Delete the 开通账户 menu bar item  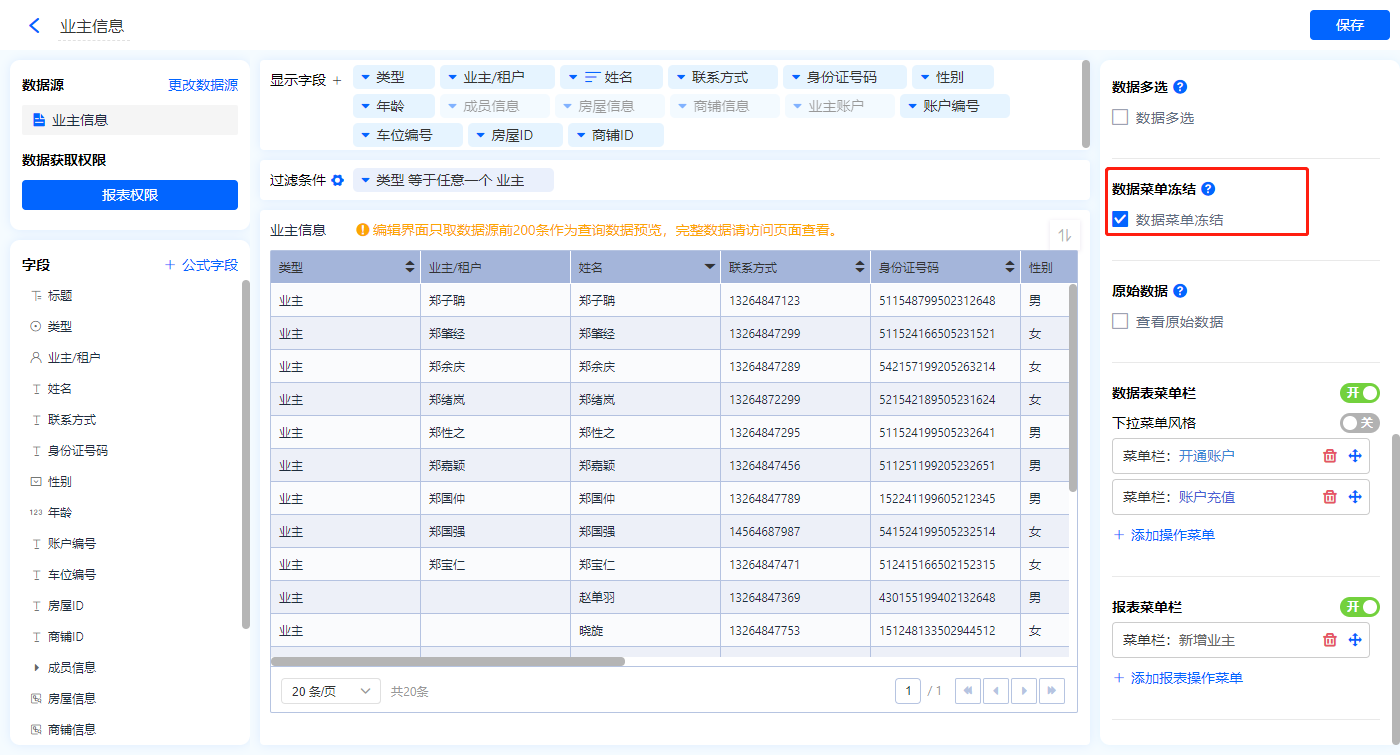click(x=1329, y=456)
